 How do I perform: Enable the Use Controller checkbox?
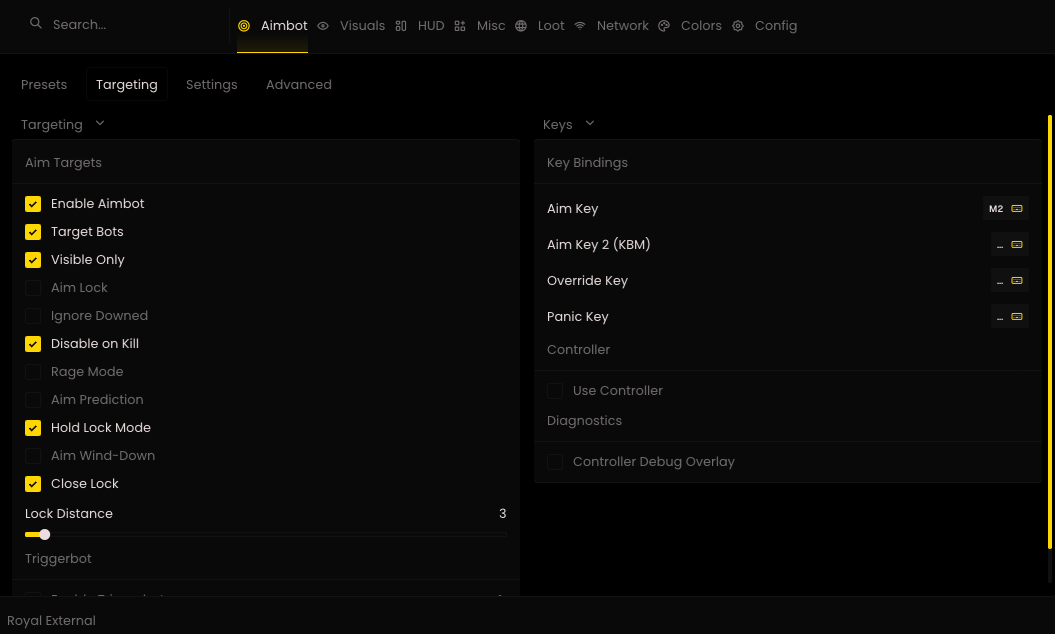click(x=555, y=391)
